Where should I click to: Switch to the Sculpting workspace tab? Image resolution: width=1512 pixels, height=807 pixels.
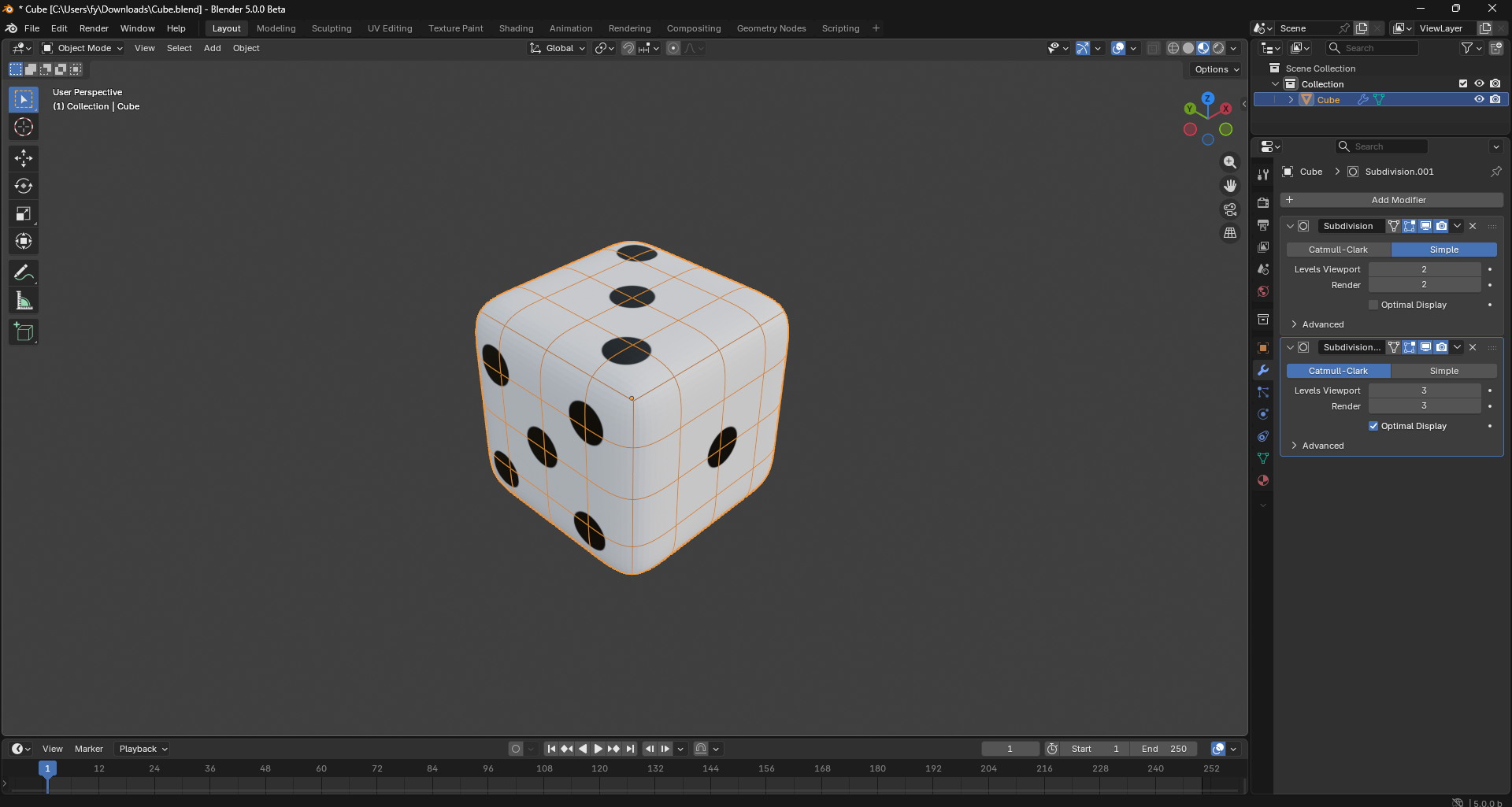coord(331,28)
